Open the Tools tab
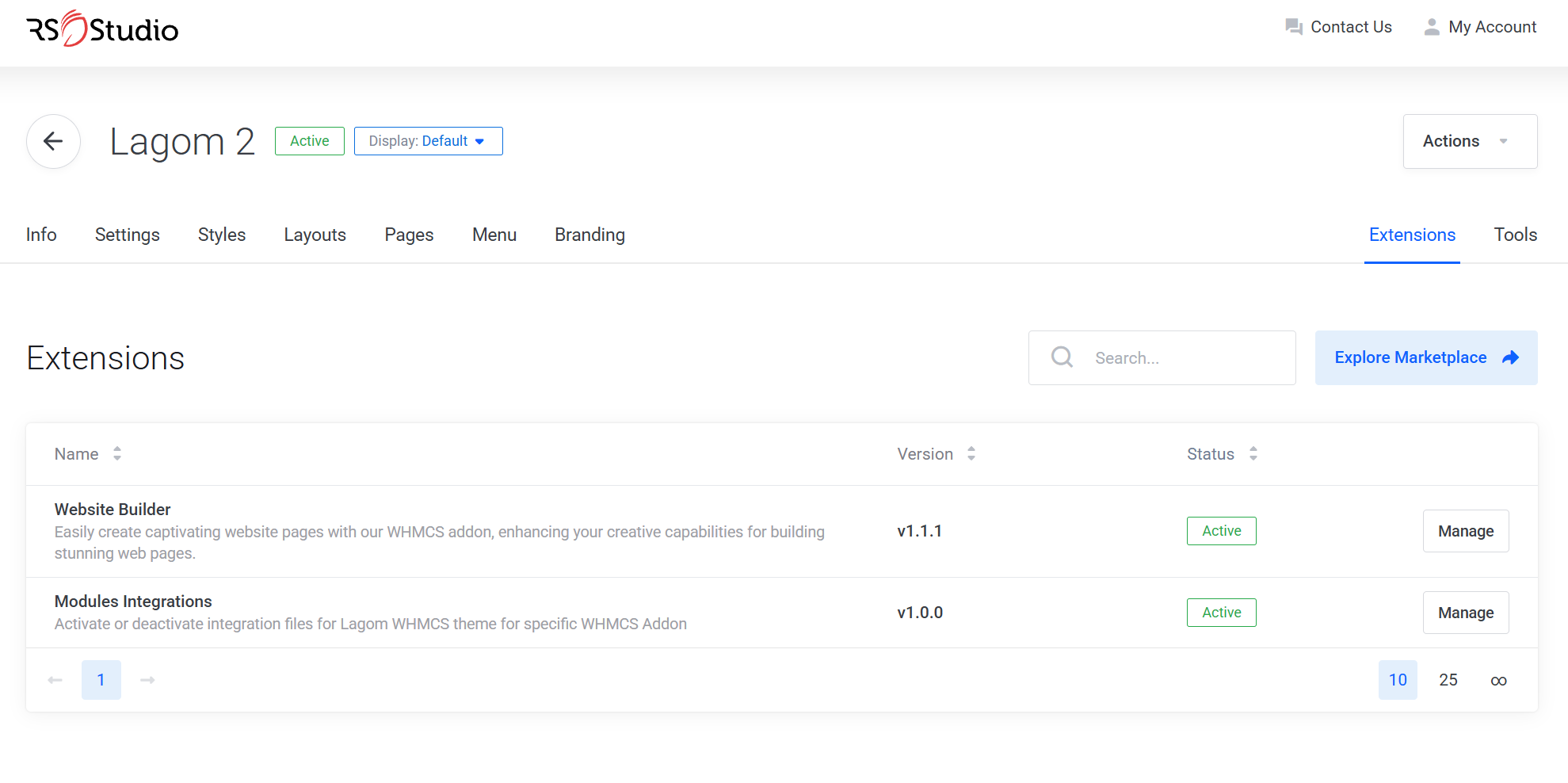Image resolution: width=1568 pixels, height=783 pixels. pos(1515,235)
